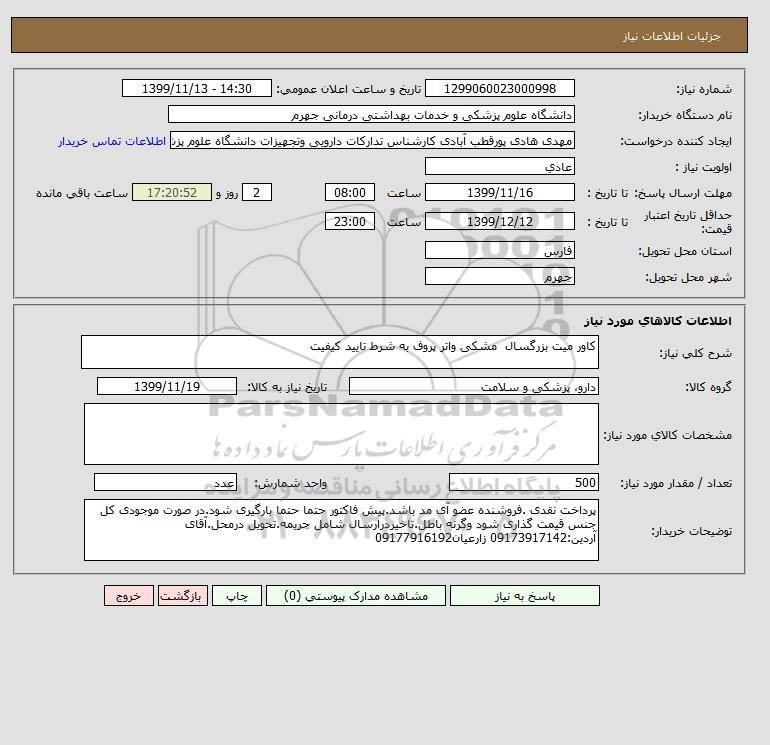This screenshot has width=770, height=745.
Task: Click the تاریخ نیاز به کالا label
Action: tap(287, 387)
